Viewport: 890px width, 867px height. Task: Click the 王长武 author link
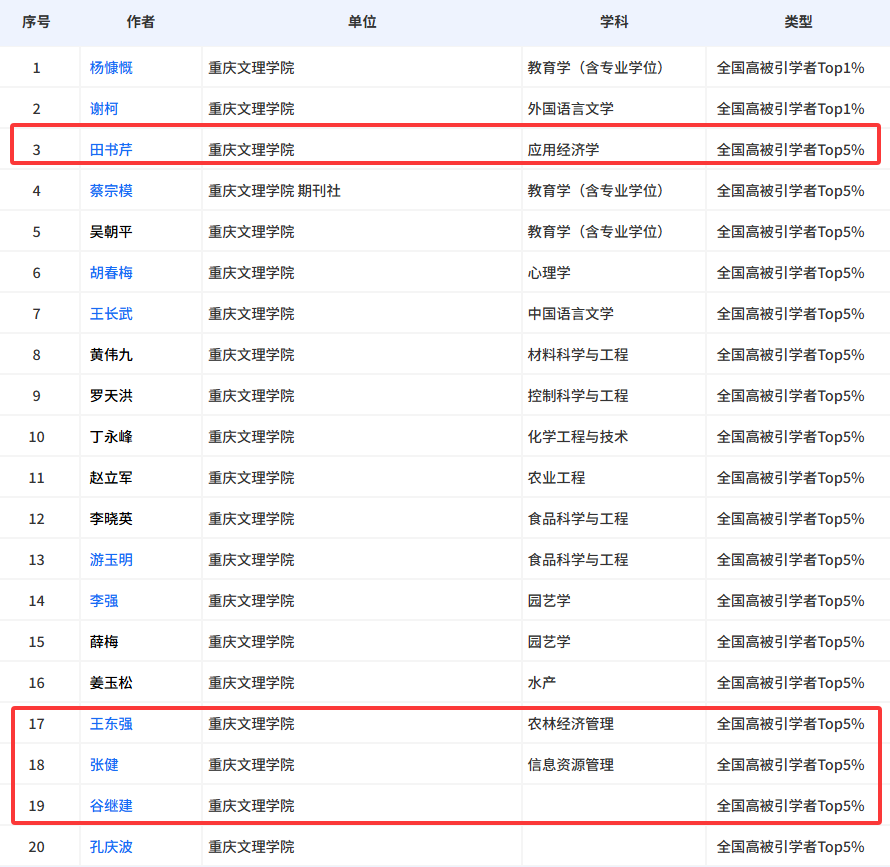110,313
